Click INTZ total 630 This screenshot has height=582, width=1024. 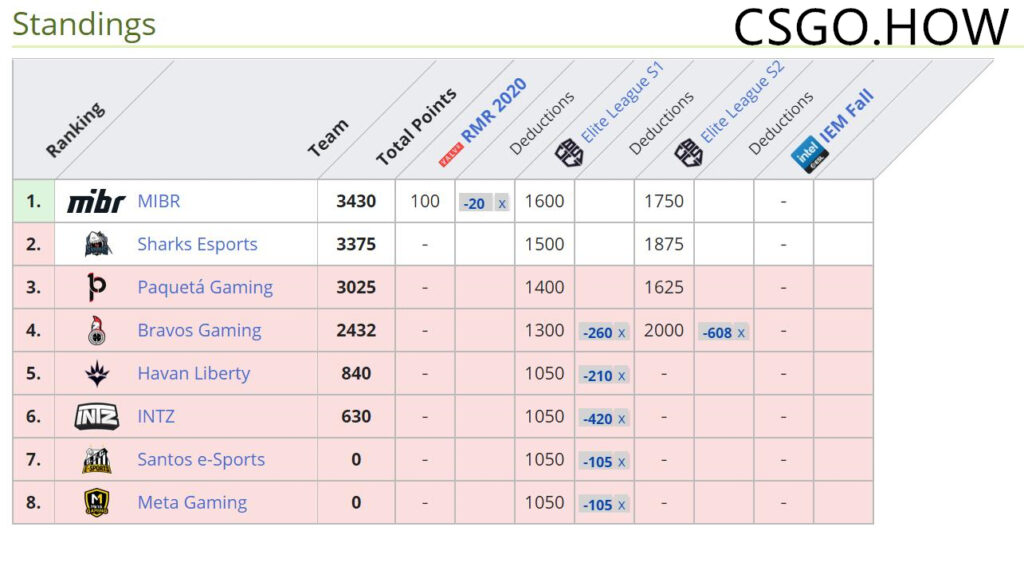point(356,417)
